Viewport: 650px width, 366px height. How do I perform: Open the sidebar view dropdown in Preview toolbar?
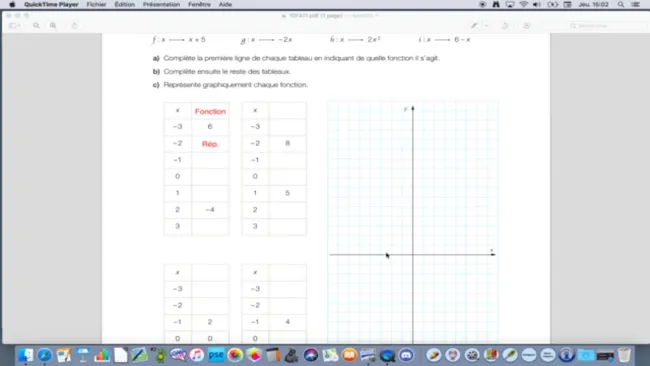(15, 26)
